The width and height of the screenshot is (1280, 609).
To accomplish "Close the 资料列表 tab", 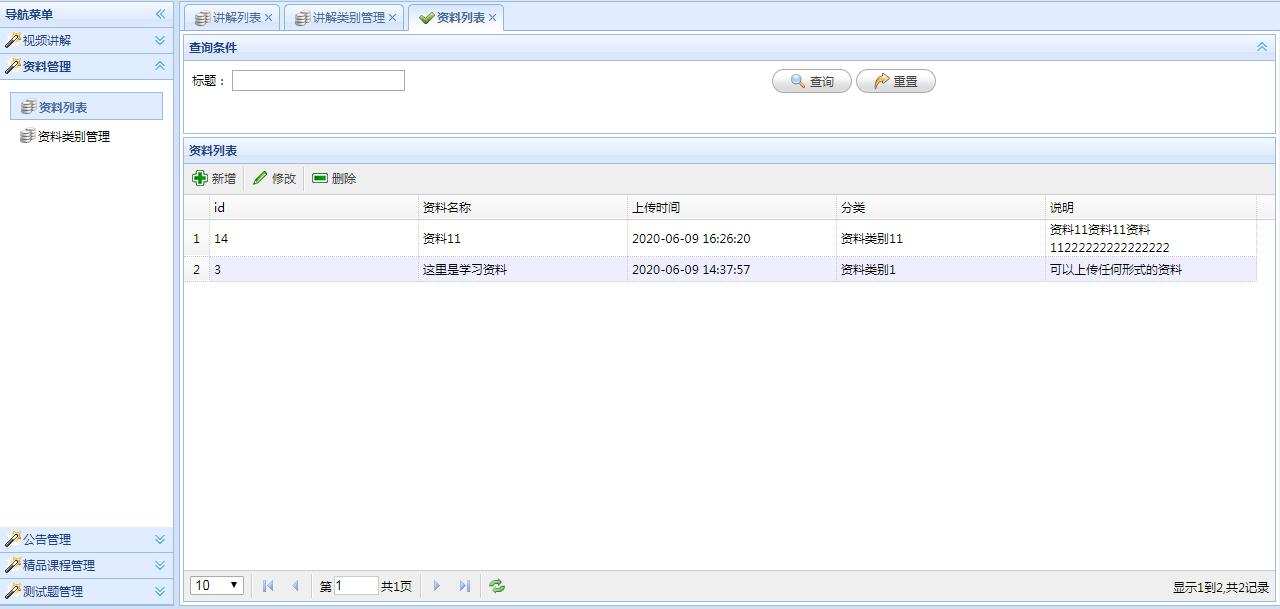I will (x=492, y=18).
